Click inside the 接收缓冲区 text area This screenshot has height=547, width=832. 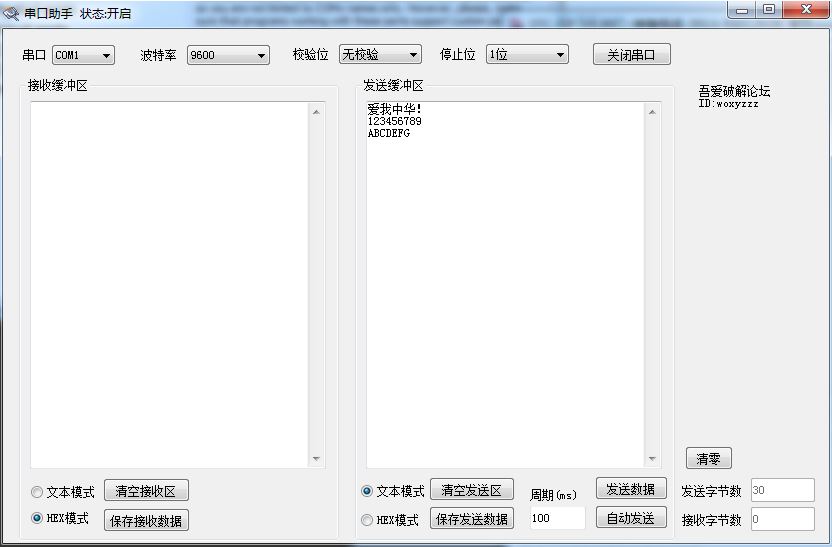click(169, 284)
